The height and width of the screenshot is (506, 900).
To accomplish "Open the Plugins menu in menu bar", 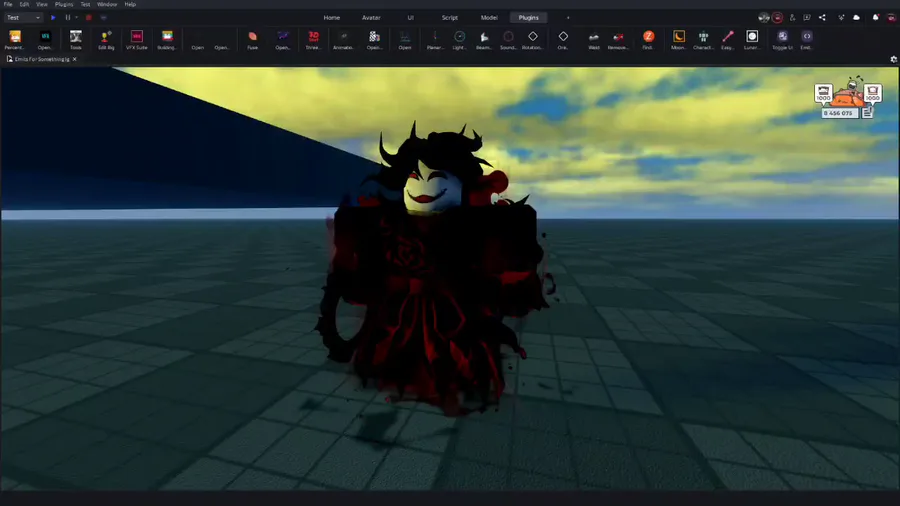I will (x=64, y=4).
